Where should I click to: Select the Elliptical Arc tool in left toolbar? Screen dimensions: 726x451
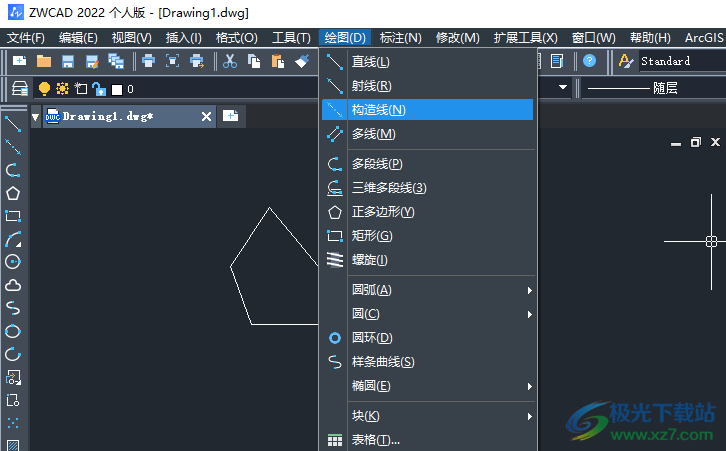(13, 354)
